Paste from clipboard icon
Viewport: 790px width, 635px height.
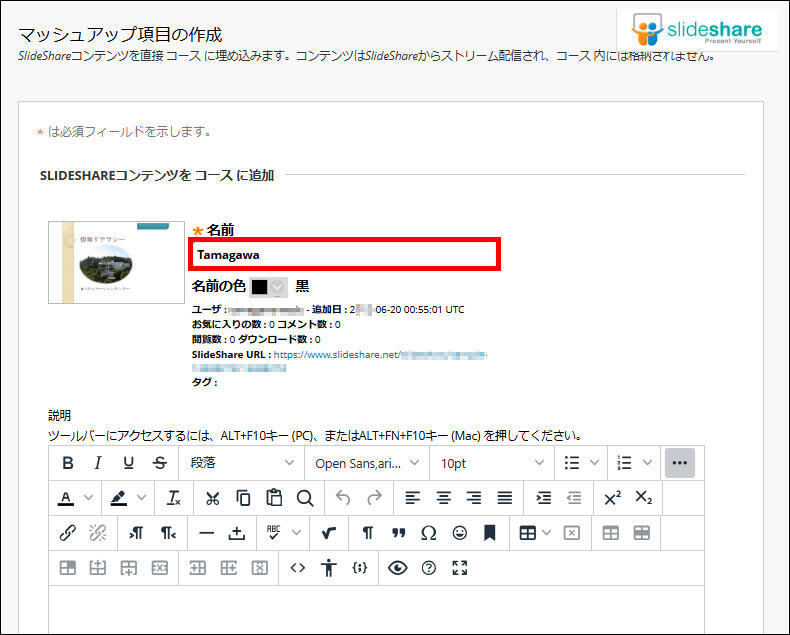pos(274,498)
